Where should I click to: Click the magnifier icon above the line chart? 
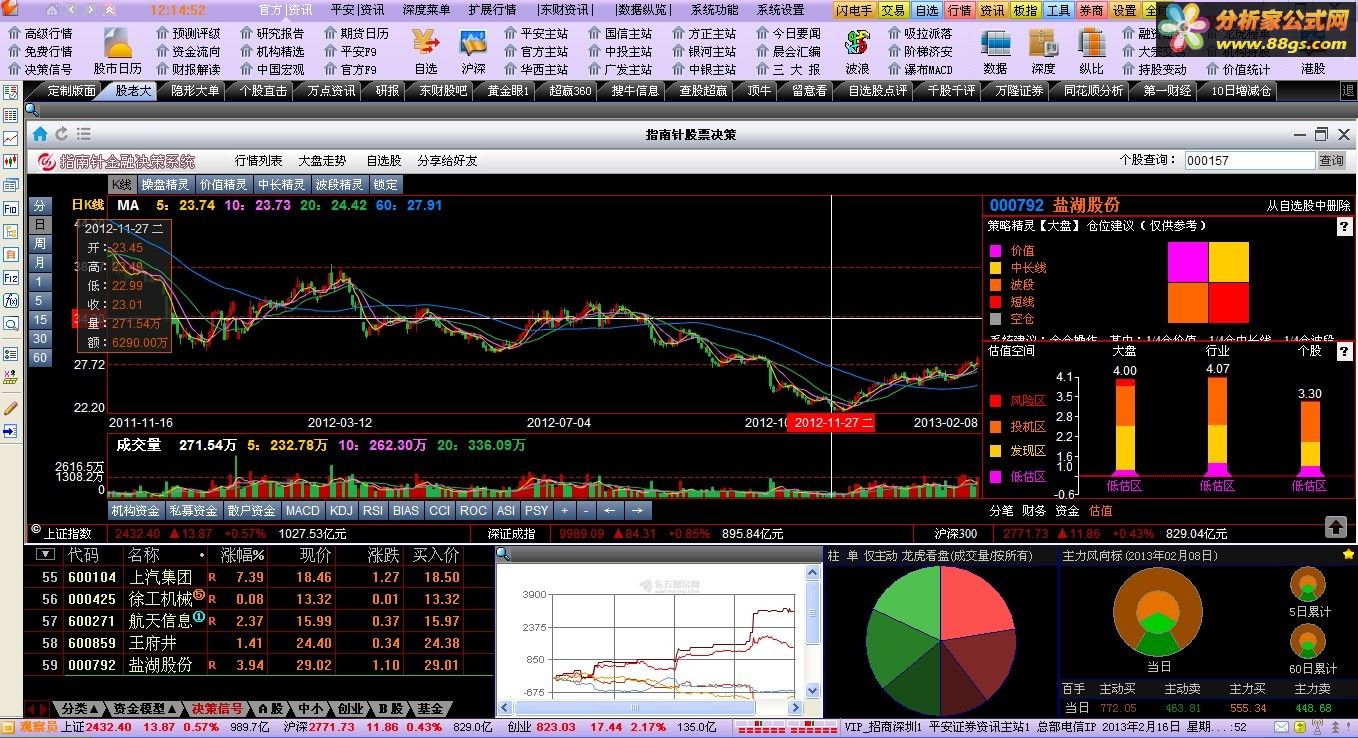tap(503, 556)
